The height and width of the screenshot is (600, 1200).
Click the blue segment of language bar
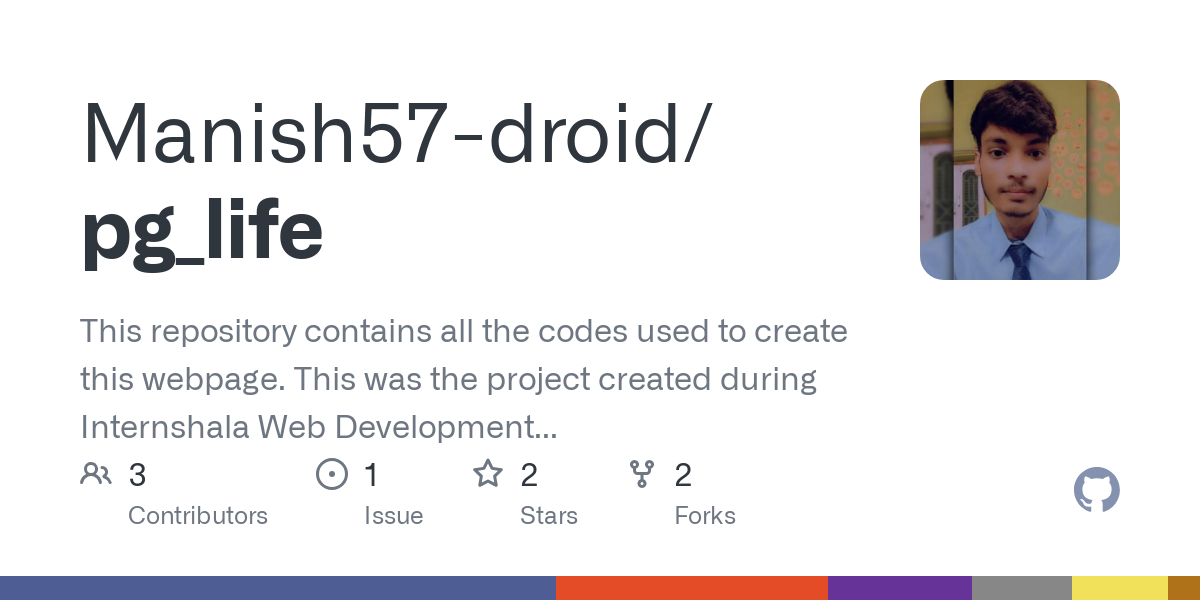click(x=278, y=588)
